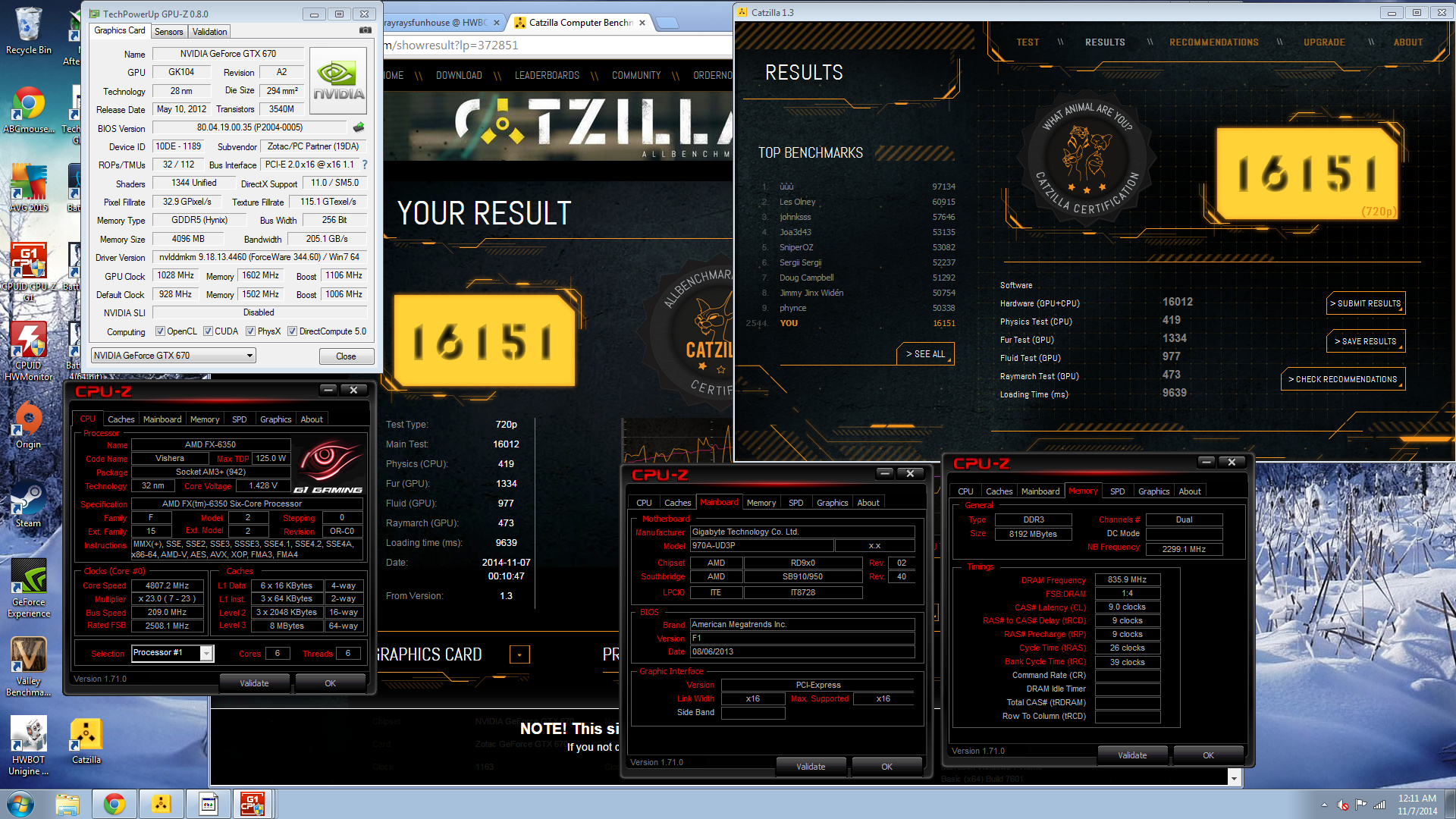1456x819 pixels.
Task: Open CPUID CPU-Z G1 desktop shortcut
Action: (x=28, y=271)
